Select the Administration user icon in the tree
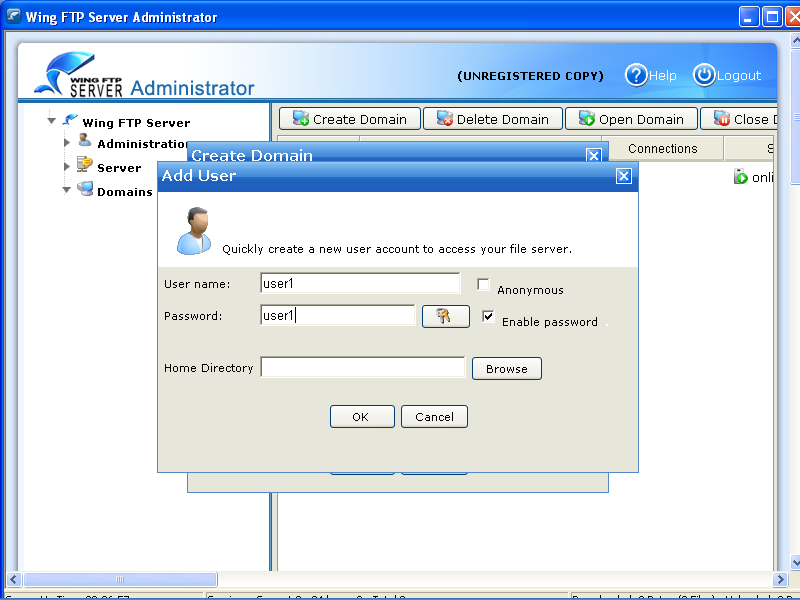Viewport: 800px width, 600px height. click(84, 140)
